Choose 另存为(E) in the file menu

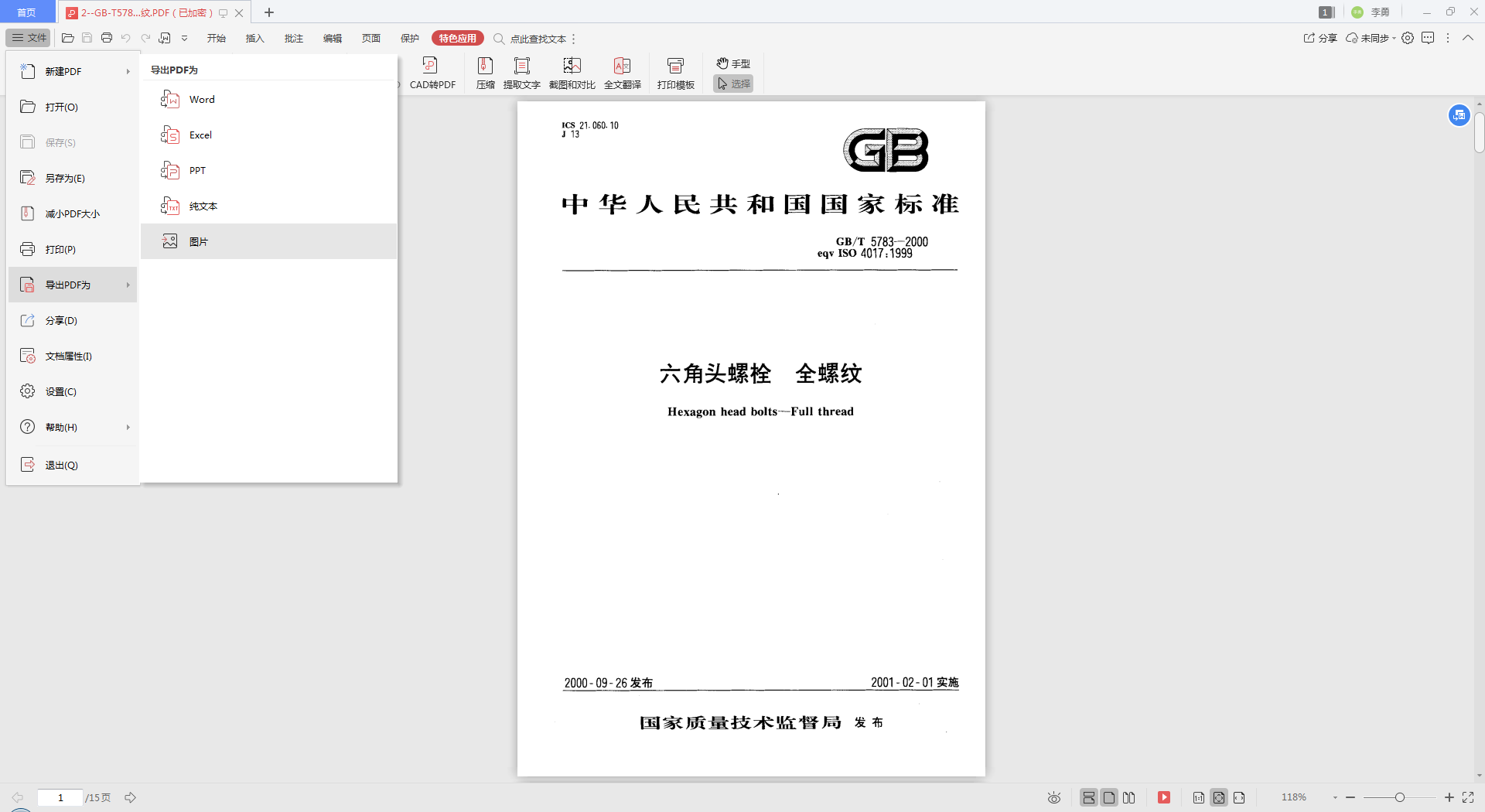[x=73, y=178]
